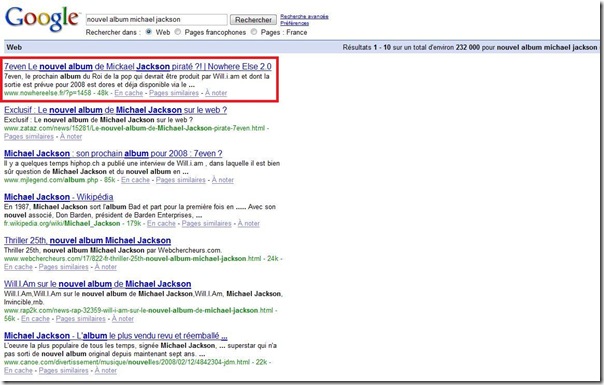Click 'À noter' for nowhereelse.fr result
Image resolution: width=604 pixels, height=385 pixels.
[x=216, y=93]
